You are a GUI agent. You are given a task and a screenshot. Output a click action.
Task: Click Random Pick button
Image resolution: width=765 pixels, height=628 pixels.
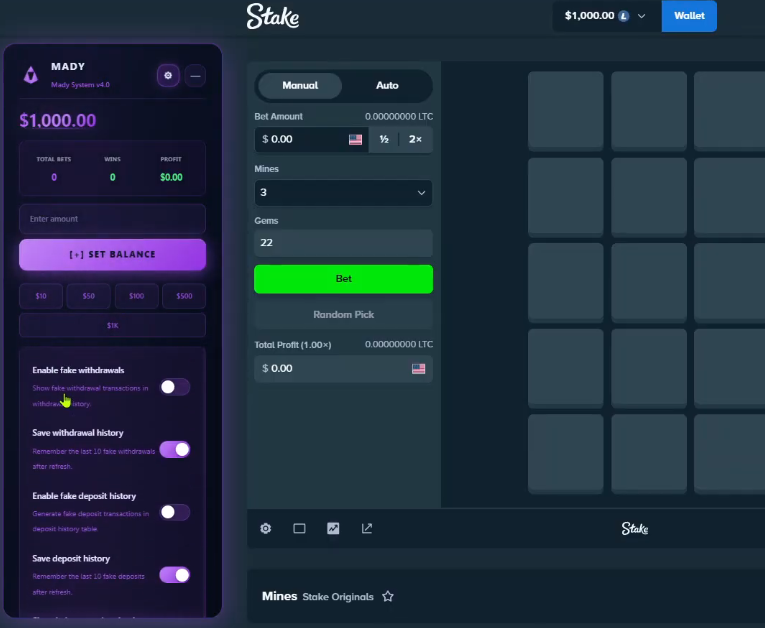pyautogui.click(x=343, y=315)
